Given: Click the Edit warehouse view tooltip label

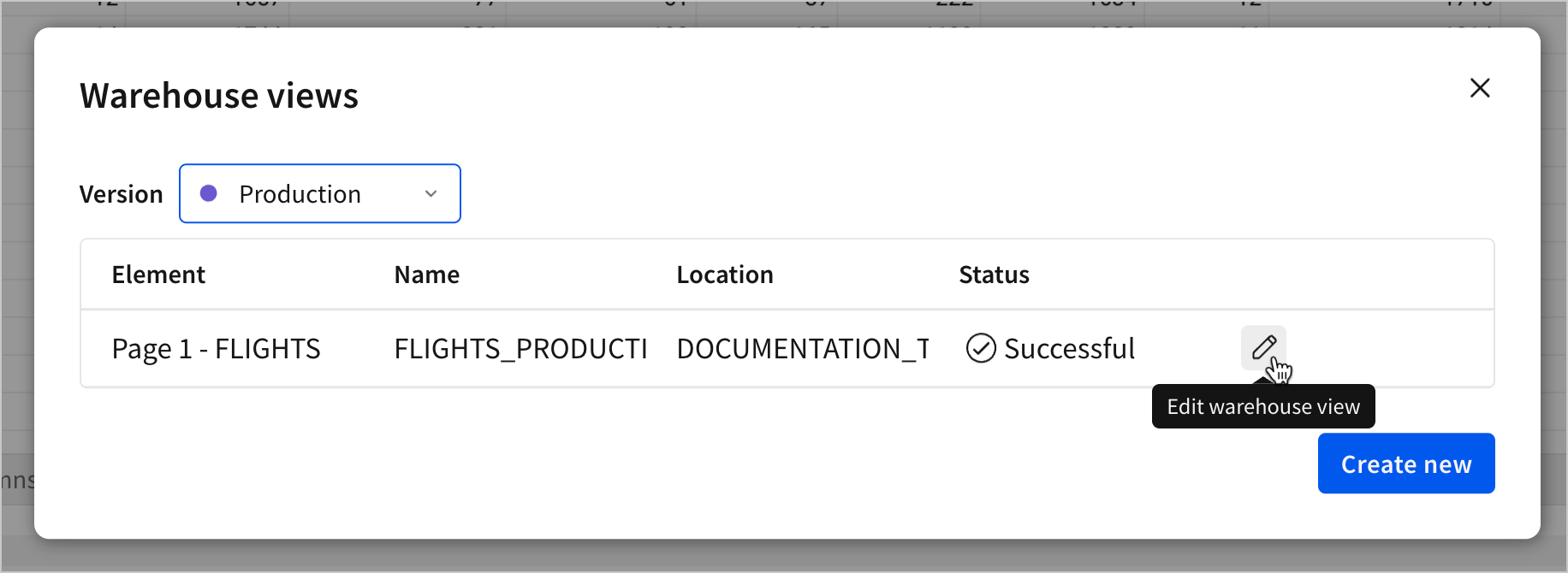Looking at the screenshot, I should [x=1262, y=405].
